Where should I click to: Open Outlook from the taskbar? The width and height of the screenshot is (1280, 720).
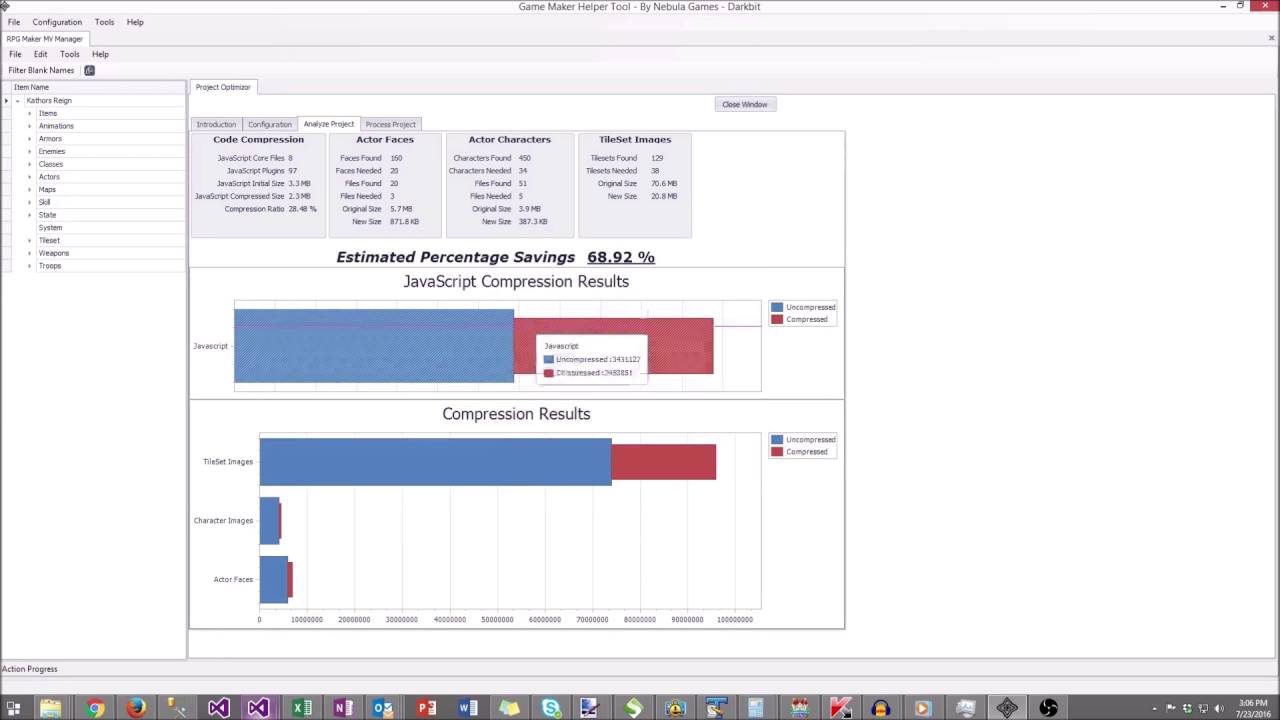383,708
